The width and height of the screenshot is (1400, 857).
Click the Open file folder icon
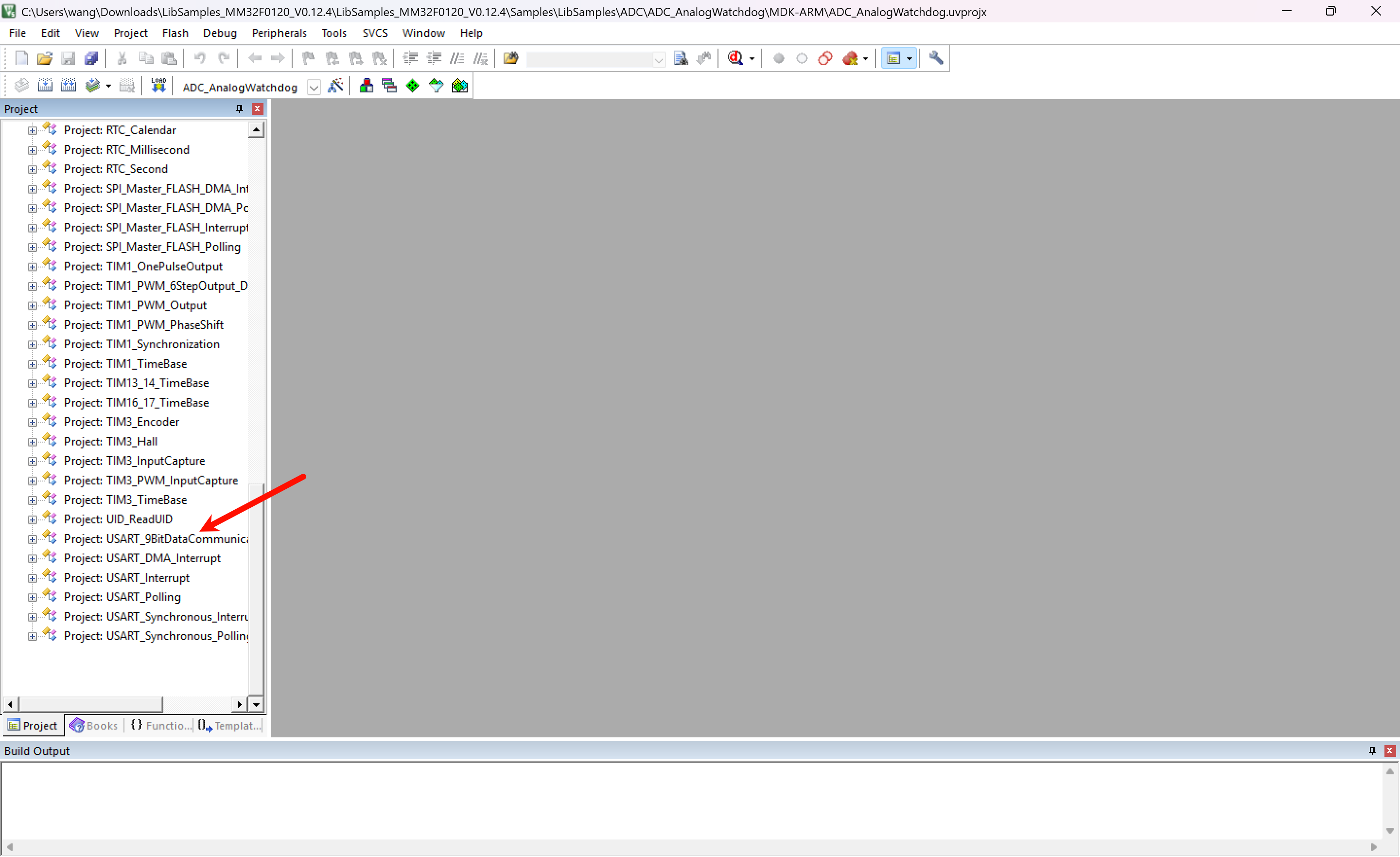[x=44, y=58]
